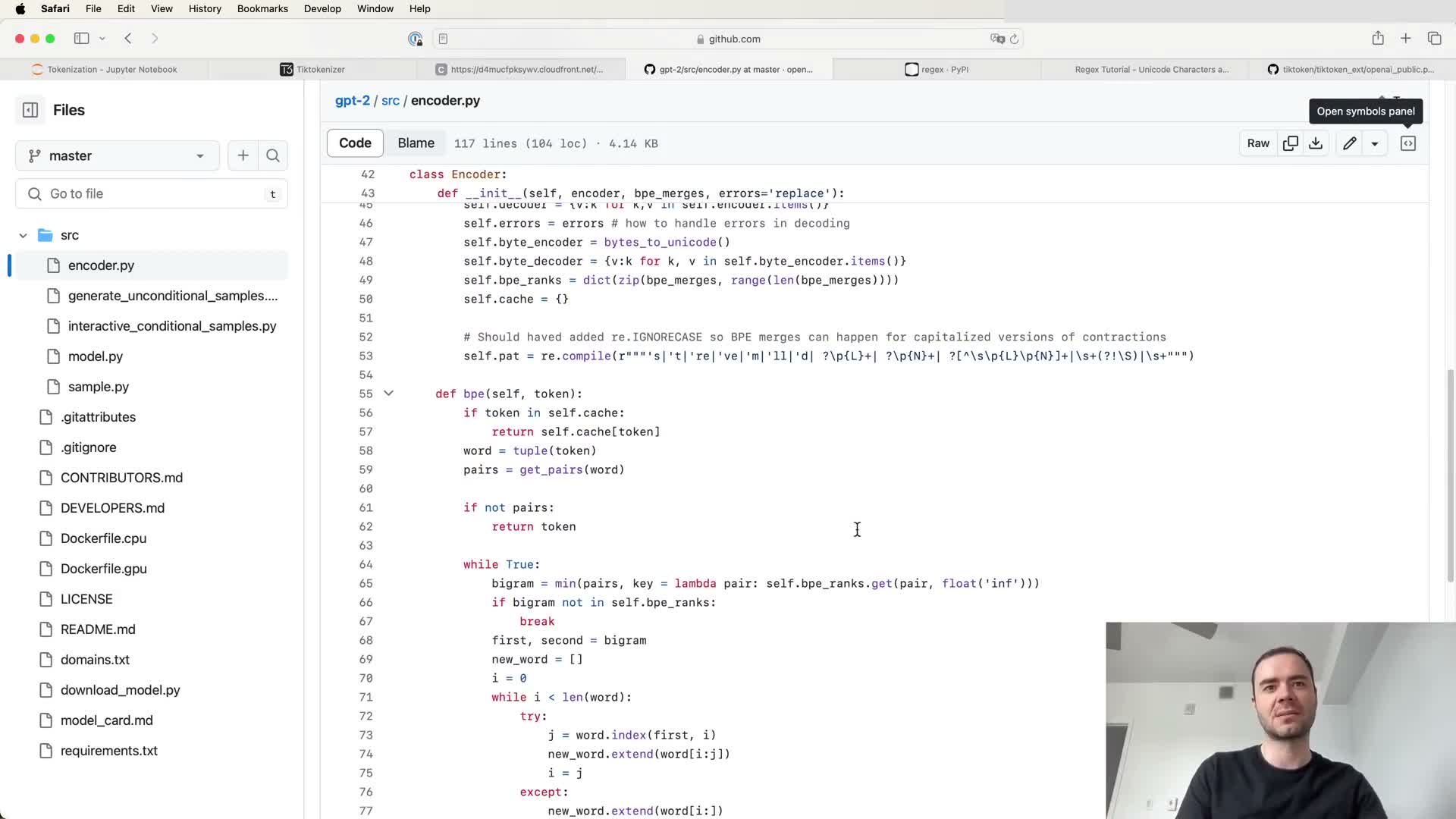Collapse the Files side panel icon
1456x819 pixels.
[30, 110]
